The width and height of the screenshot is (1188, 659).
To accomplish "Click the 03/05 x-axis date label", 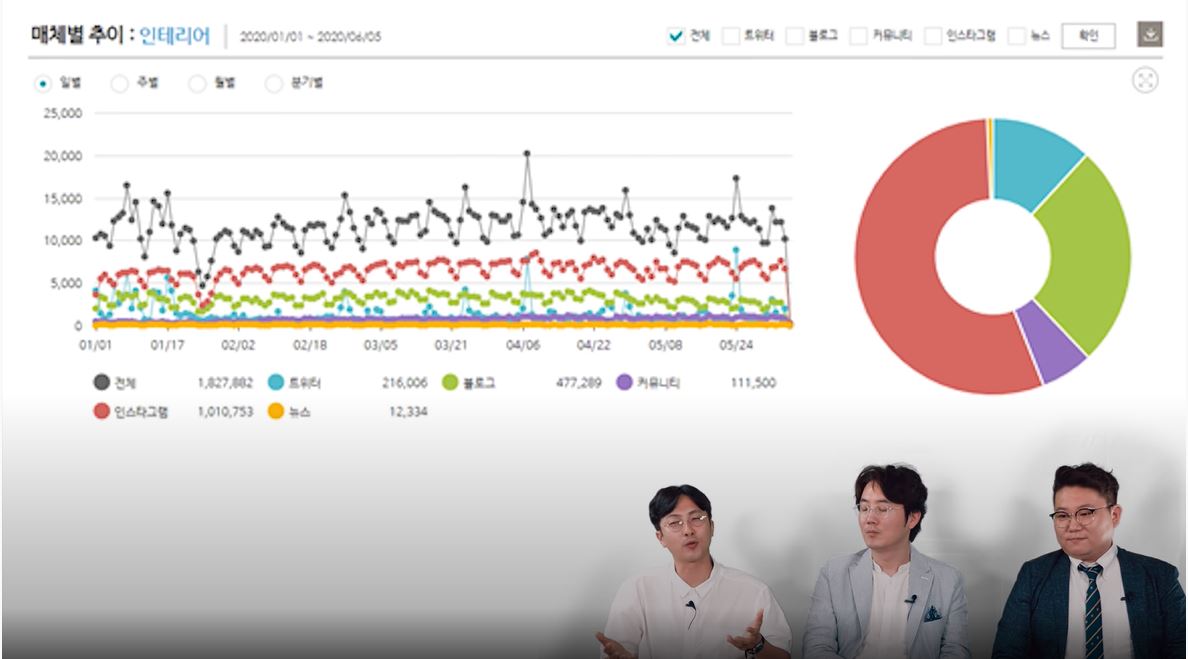I will pyautogui.click(x=380, y=345).
